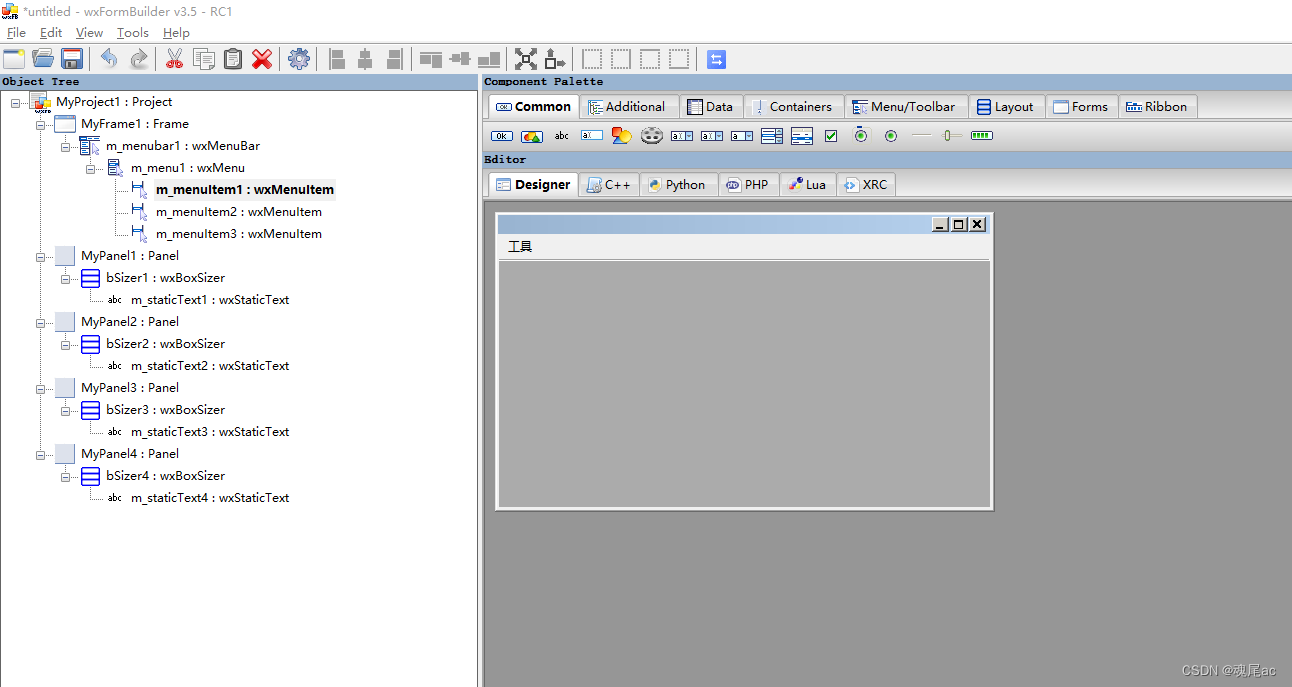
Task: Insert a wxTextCtrl from the Common palette
Action: pos(591,135)
